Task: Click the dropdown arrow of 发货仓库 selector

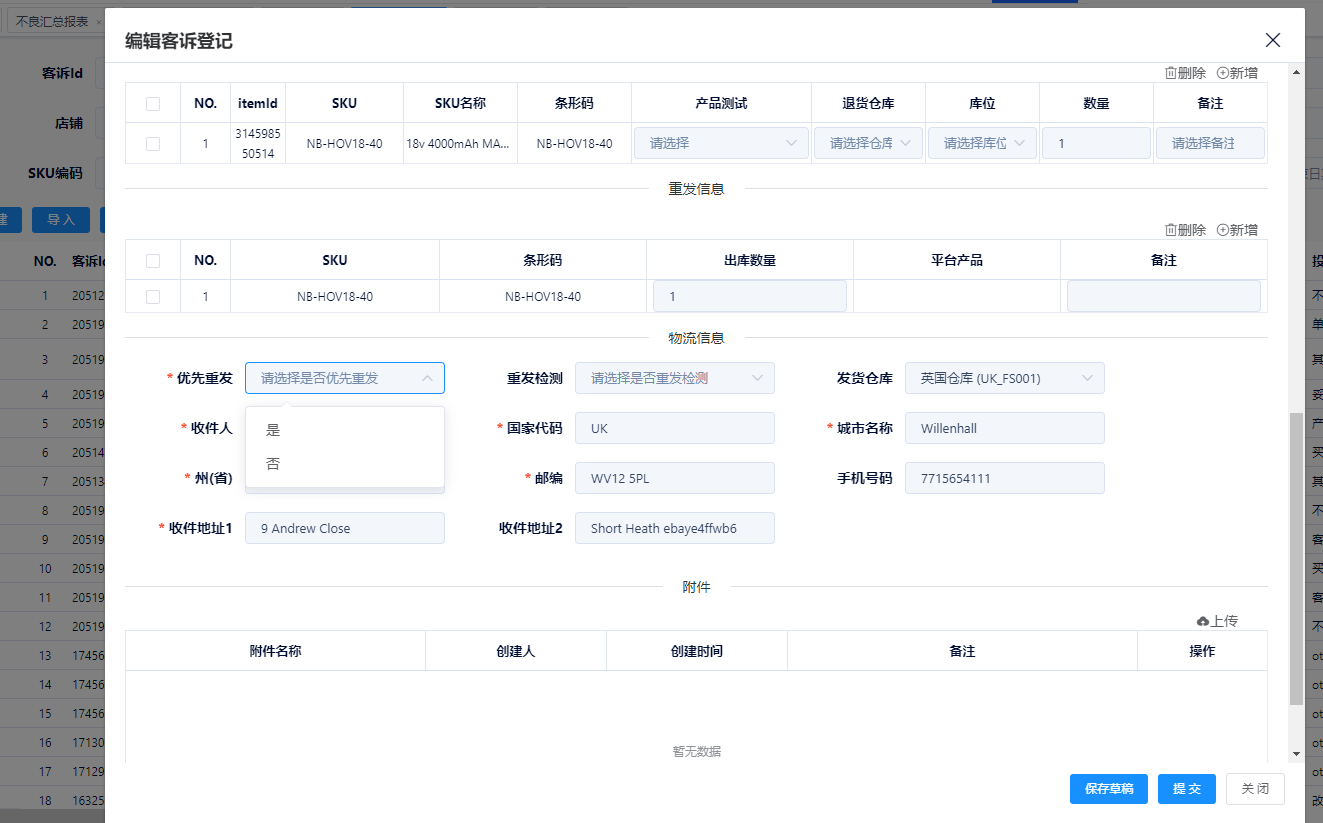Action: (1088, 378)
